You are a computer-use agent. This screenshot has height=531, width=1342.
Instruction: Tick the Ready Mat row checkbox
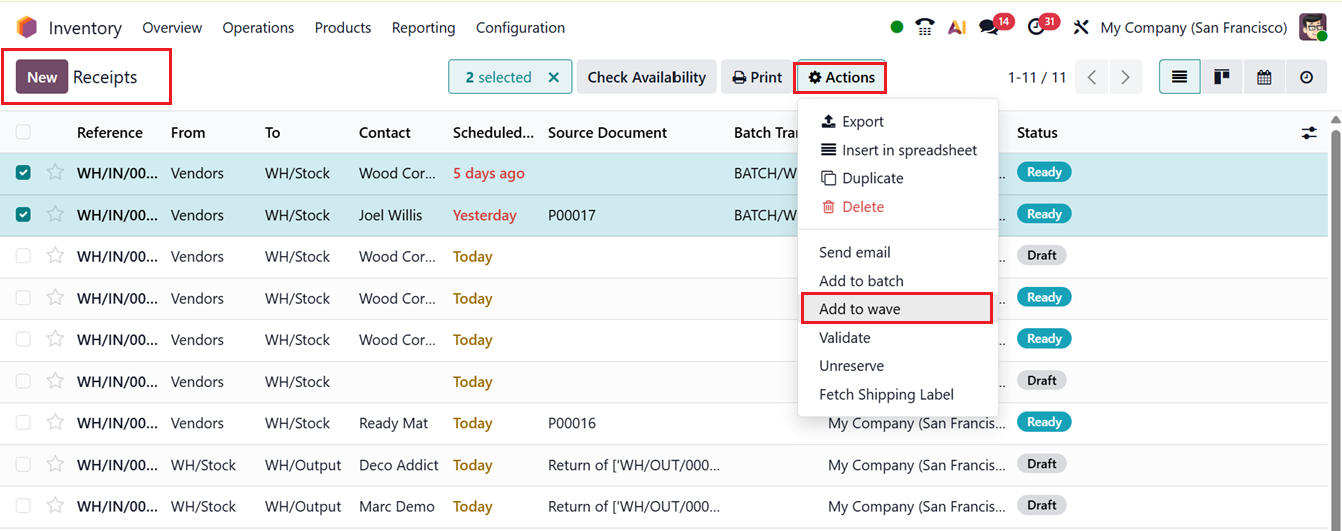tap(23, 423)
